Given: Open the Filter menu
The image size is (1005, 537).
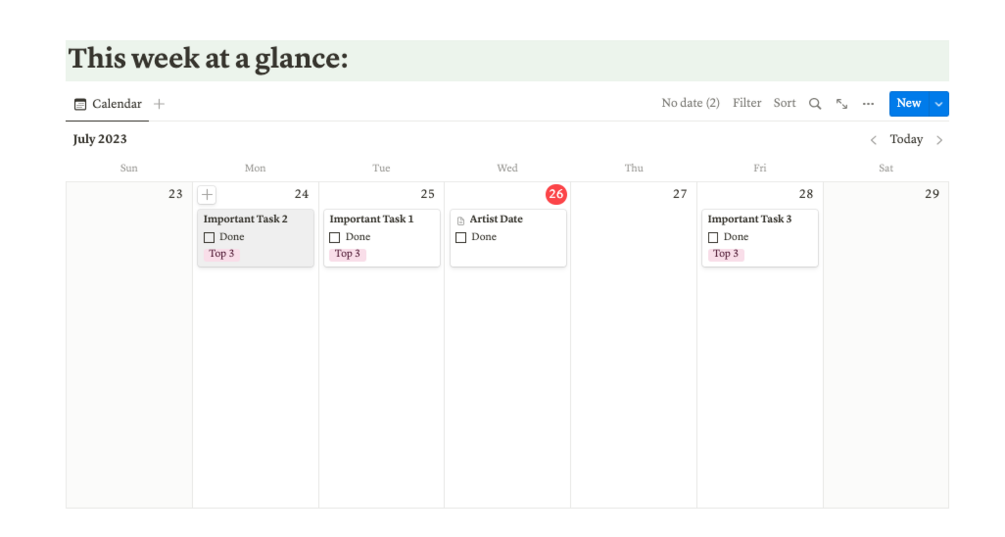Looking at the screenshot, I should 746,103.
